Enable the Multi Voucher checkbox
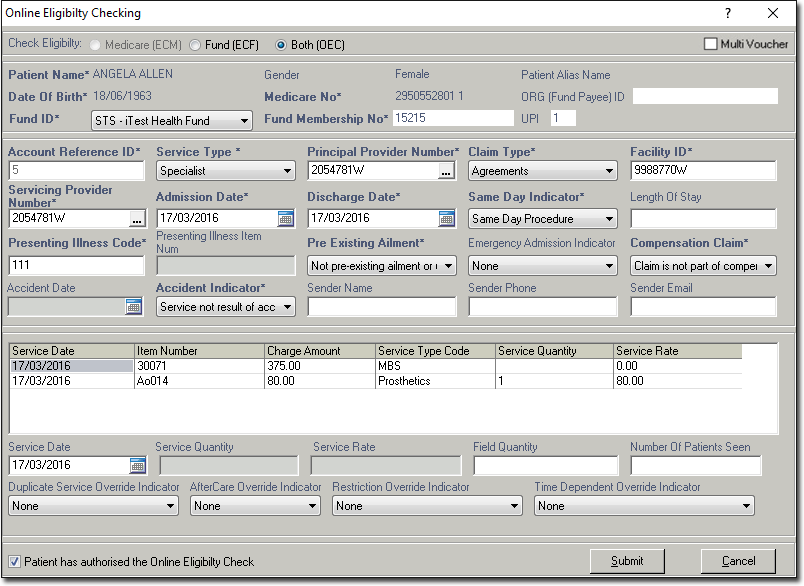The height and width of the screenshot is (586, 804). (711, 44)
